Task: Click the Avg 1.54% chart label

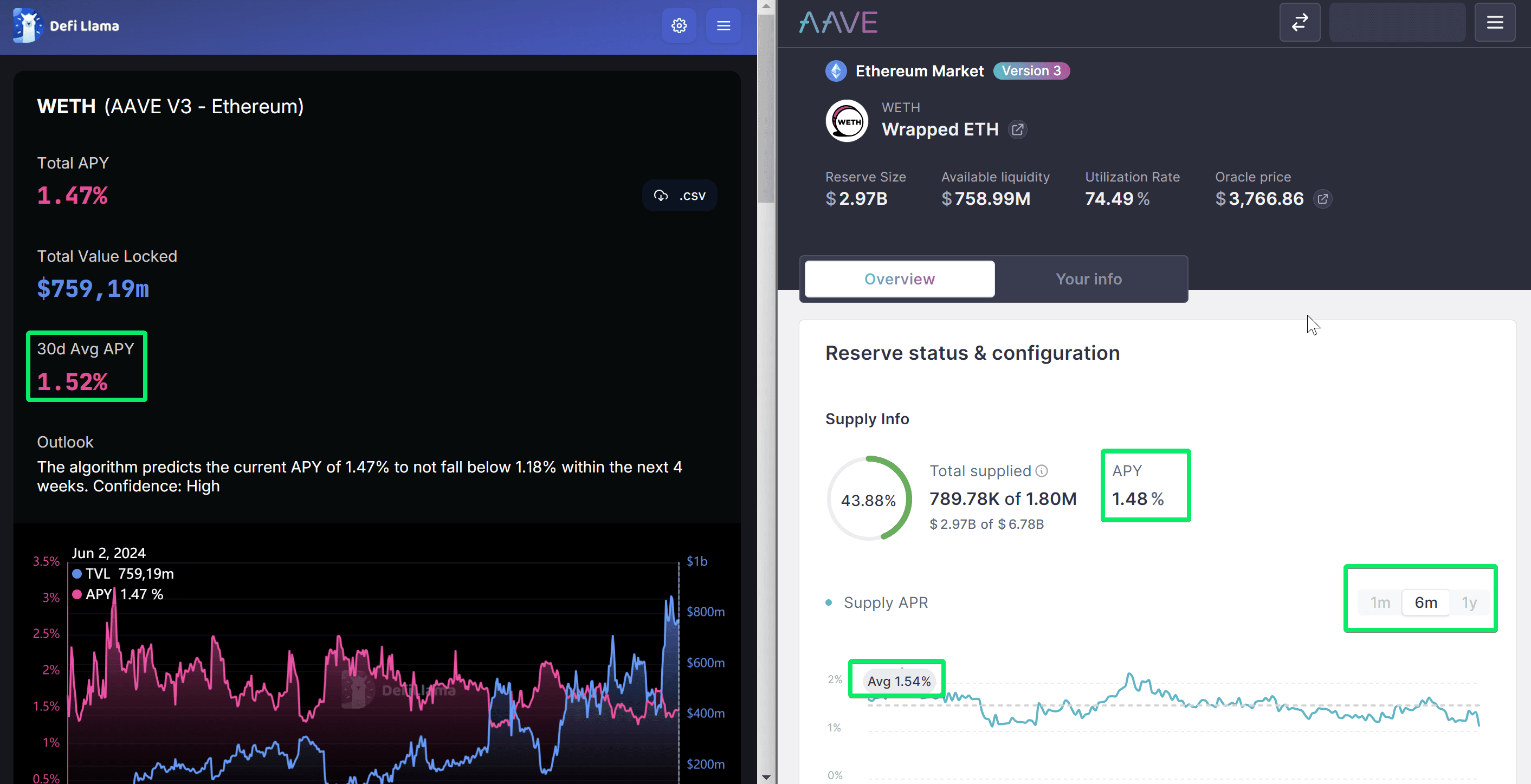Action: [899, 681]
